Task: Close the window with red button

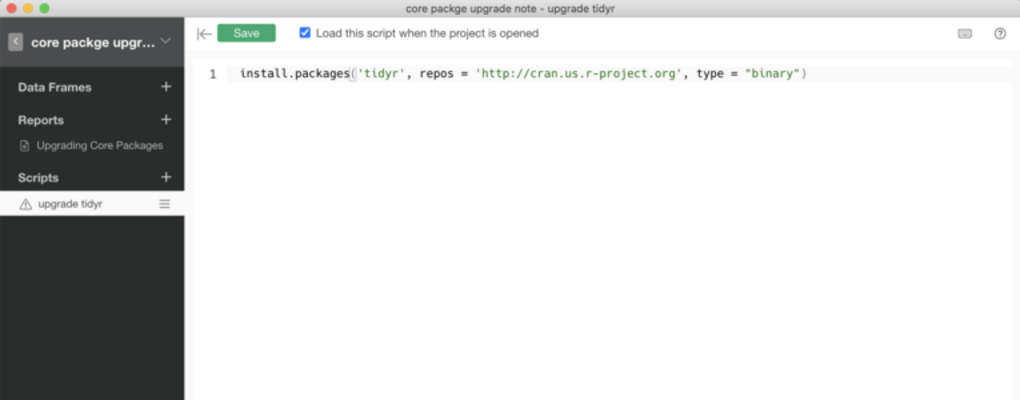Action: (11, 8)
